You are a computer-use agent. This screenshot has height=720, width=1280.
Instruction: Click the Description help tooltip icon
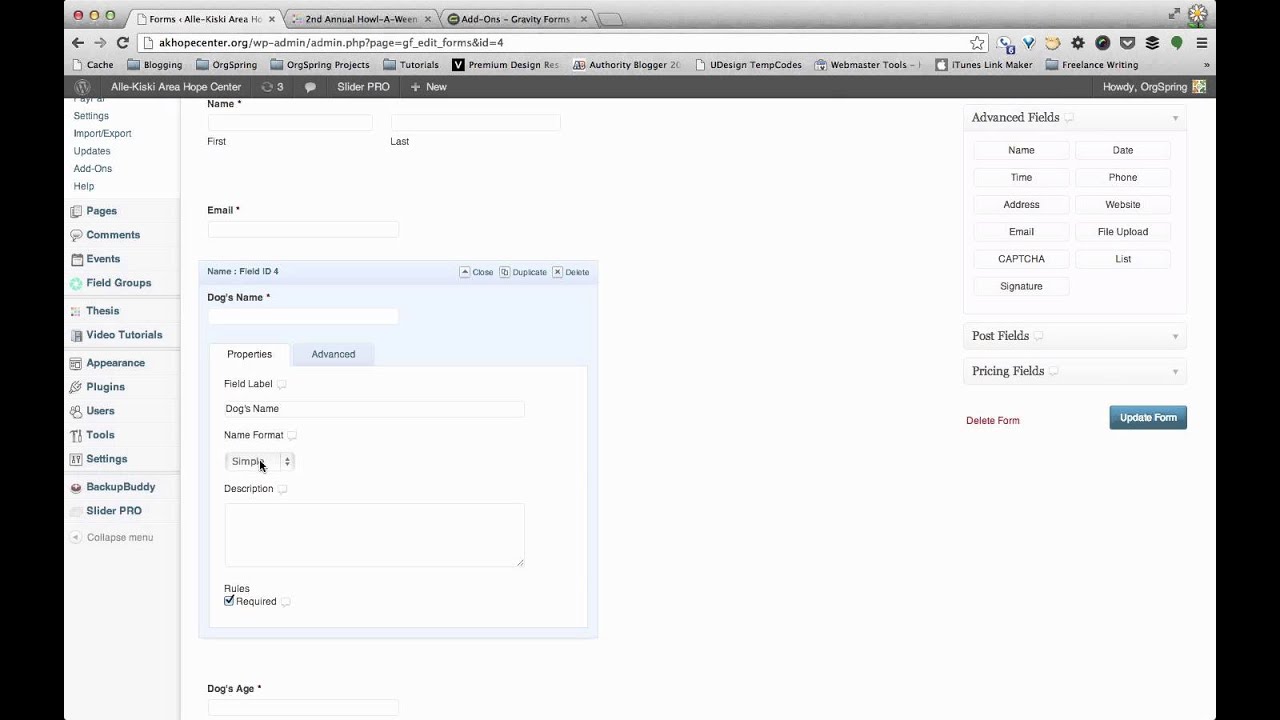[282, 489]
